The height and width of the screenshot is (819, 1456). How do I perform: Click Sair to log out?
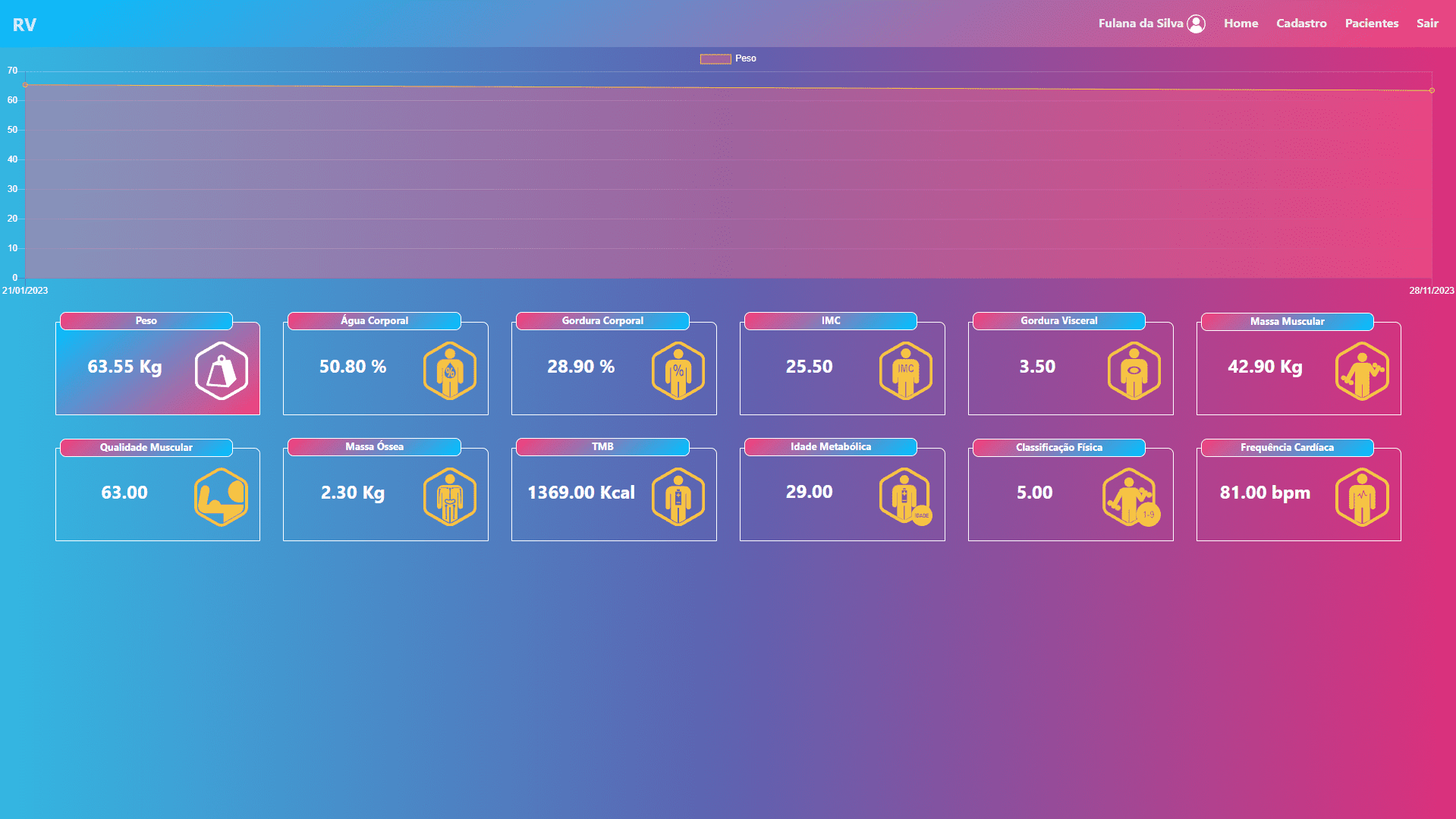1427,24
